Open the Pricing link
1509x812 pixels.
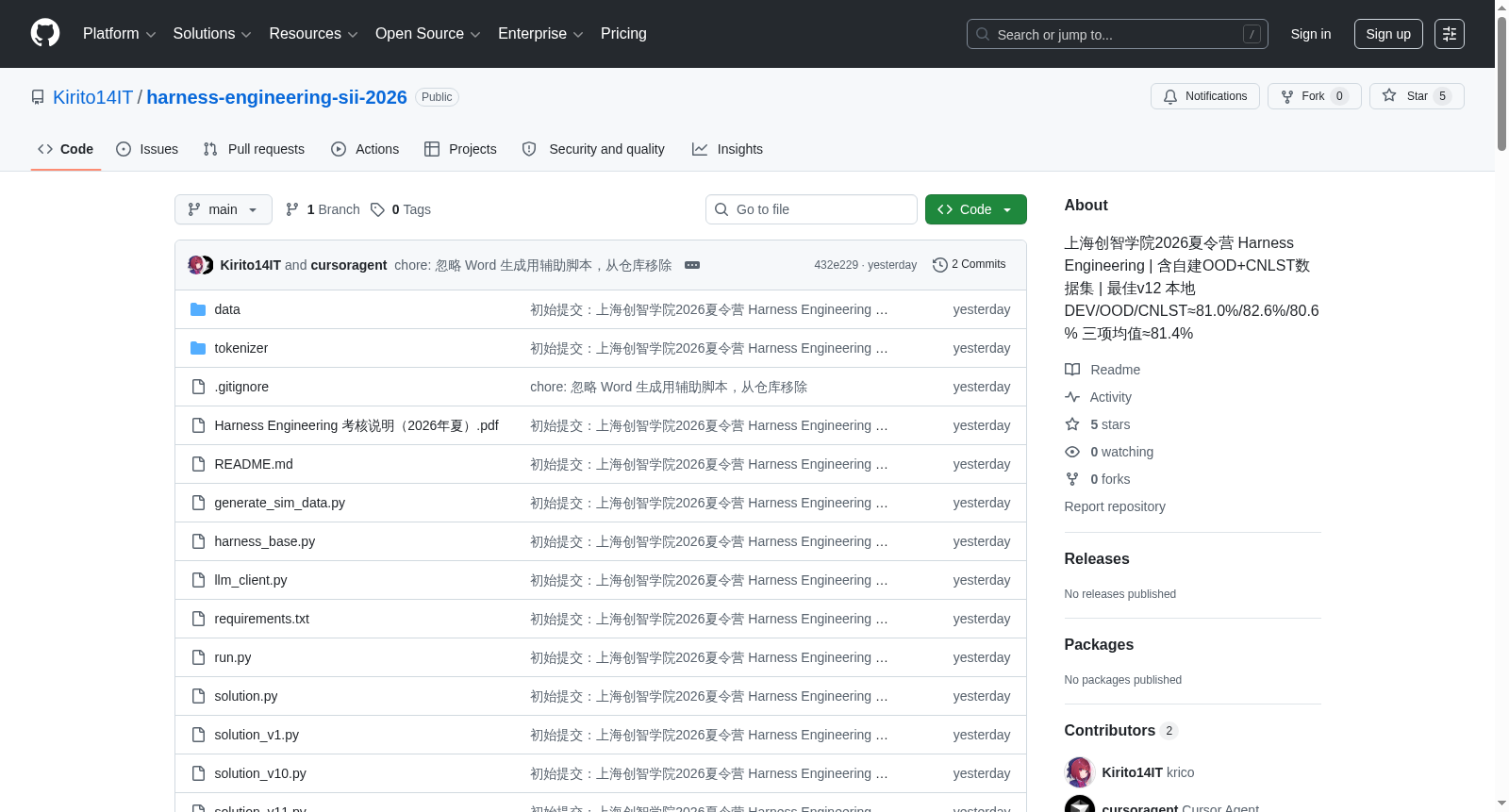click(623, 34)
